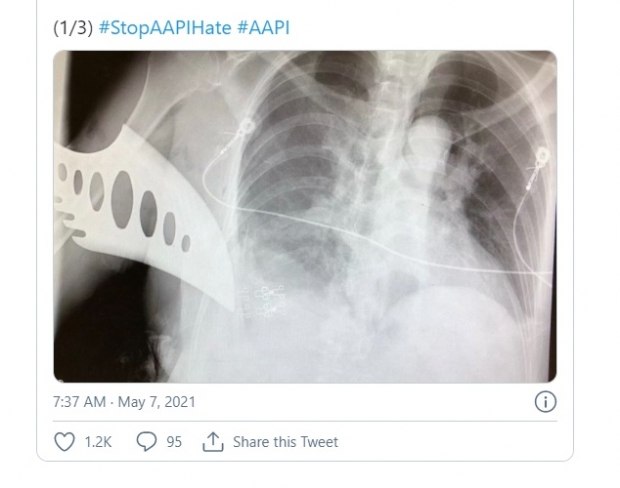Click the knife handle in the X-ray
The height and width of the screenshot is (488, 620).
(x=74, y=230)
